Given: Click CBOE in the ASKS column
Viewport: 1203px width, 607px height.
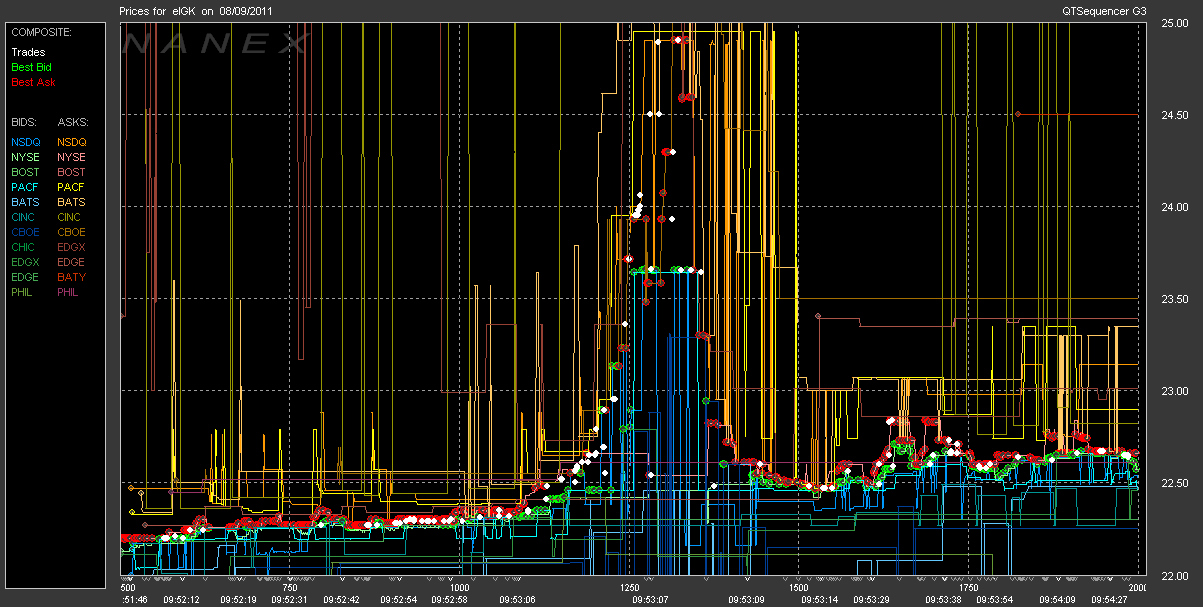Looking at the screenshot, I should click(73, 232).
